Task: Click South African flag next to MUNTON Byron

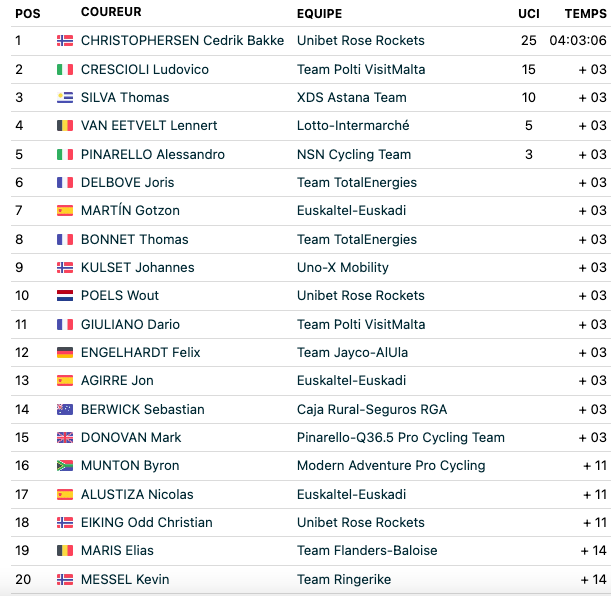Action: click(65, 466)
